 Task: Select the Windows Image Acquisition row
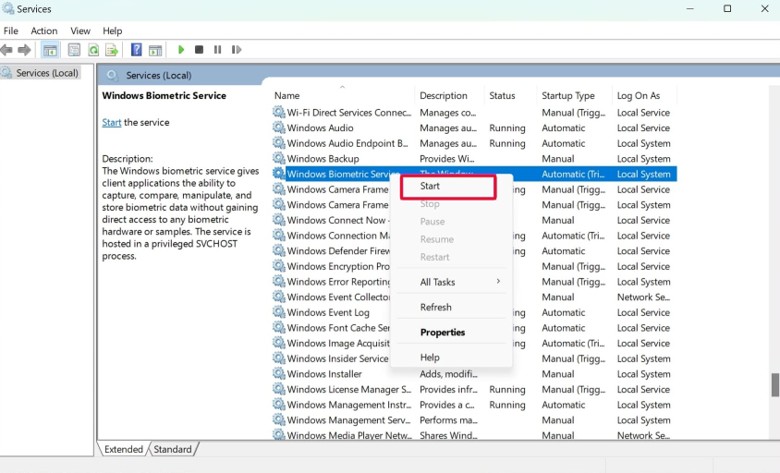[474, 343]
